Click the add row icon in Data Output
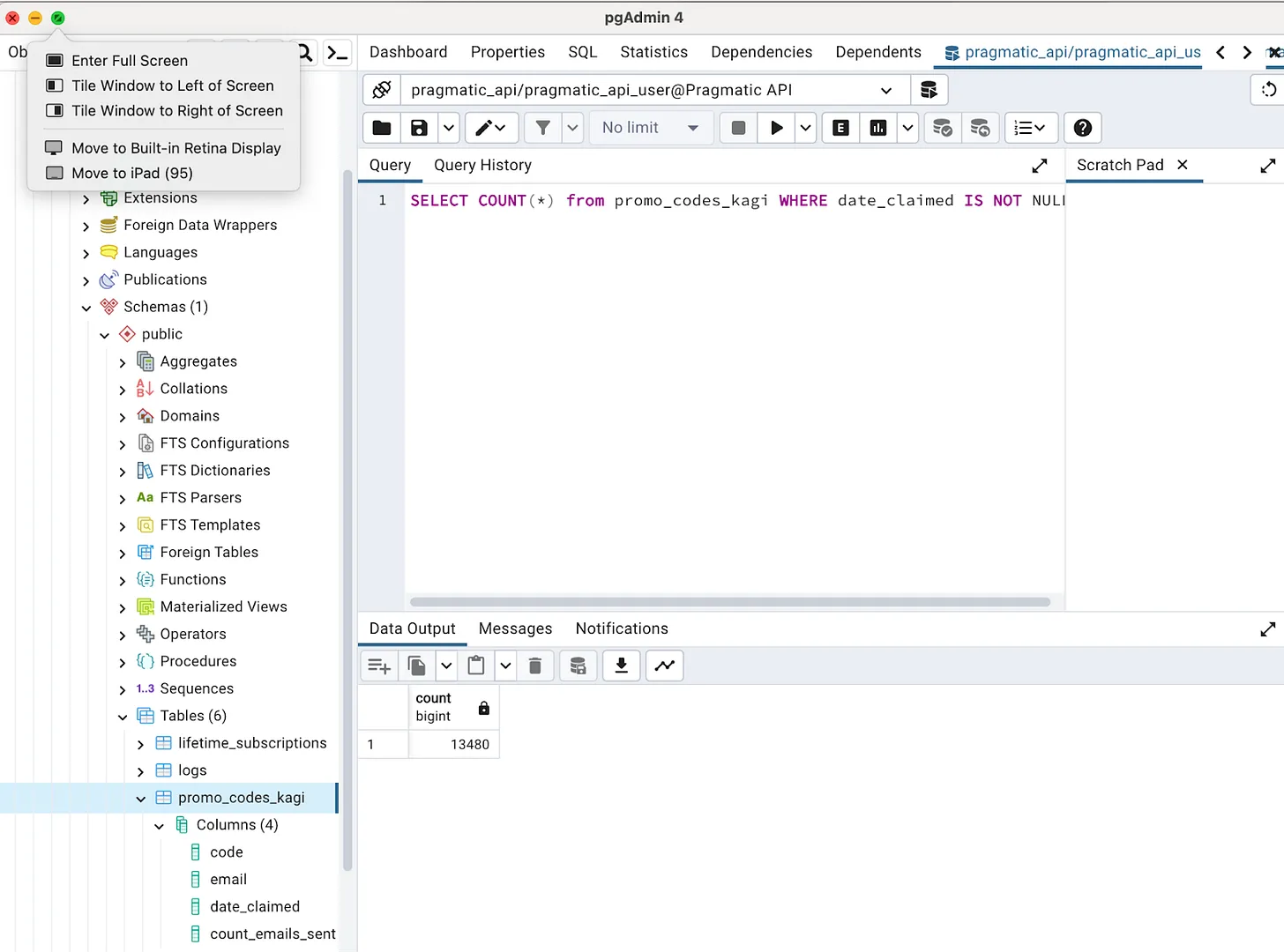The width and height of the screenshot is (1284, 952). click(x=379, y=666)
